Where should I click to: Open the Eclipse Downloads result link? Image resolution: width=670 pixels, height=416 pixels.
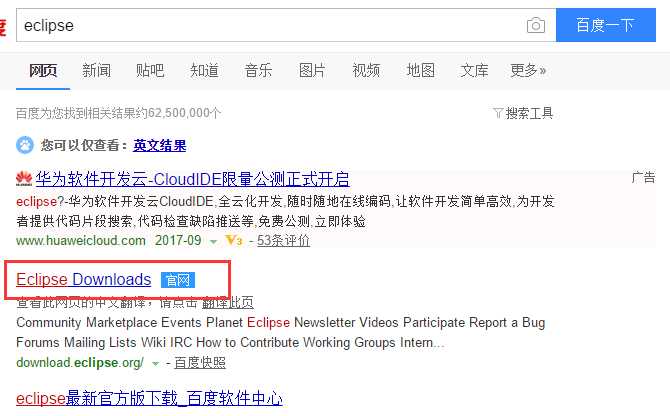(x=84, y=280)
